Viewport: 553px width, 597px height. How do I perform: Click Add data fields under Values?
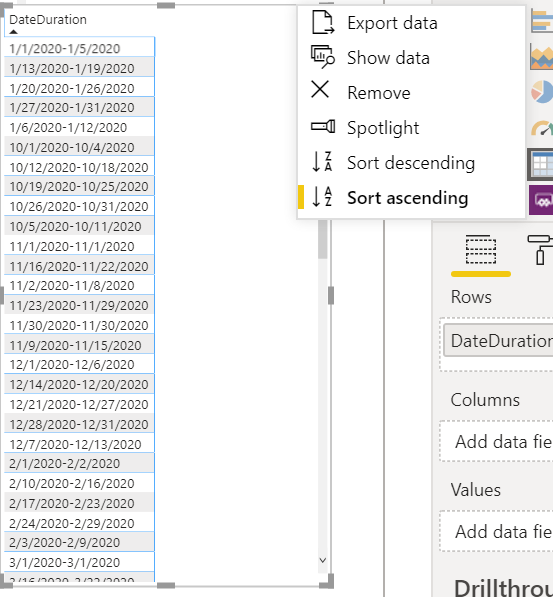(x=496, y=532)
